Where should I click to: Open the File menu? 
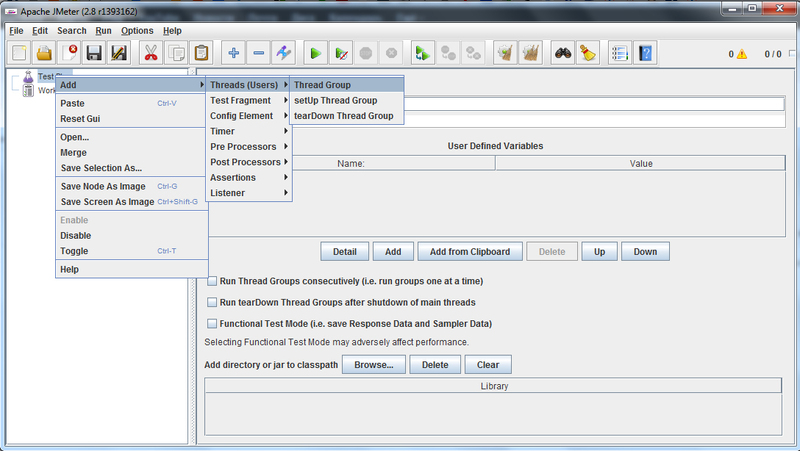click(x=16, y=31)
